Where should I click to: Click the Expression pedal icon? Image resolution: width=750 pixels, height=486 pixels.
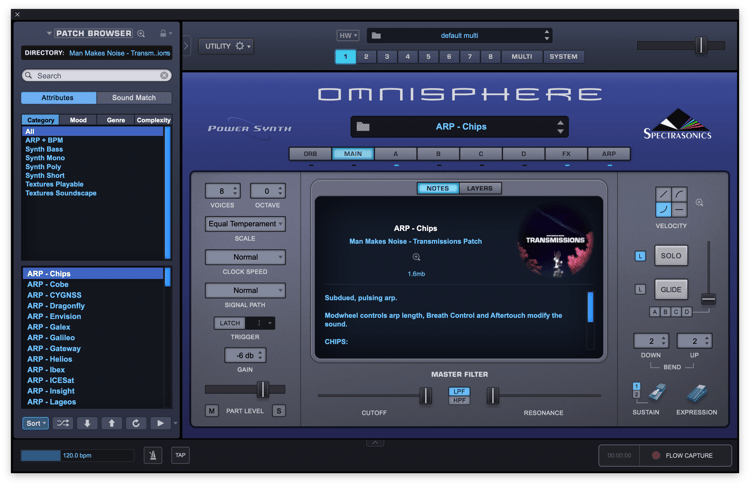tap(697, 393)
